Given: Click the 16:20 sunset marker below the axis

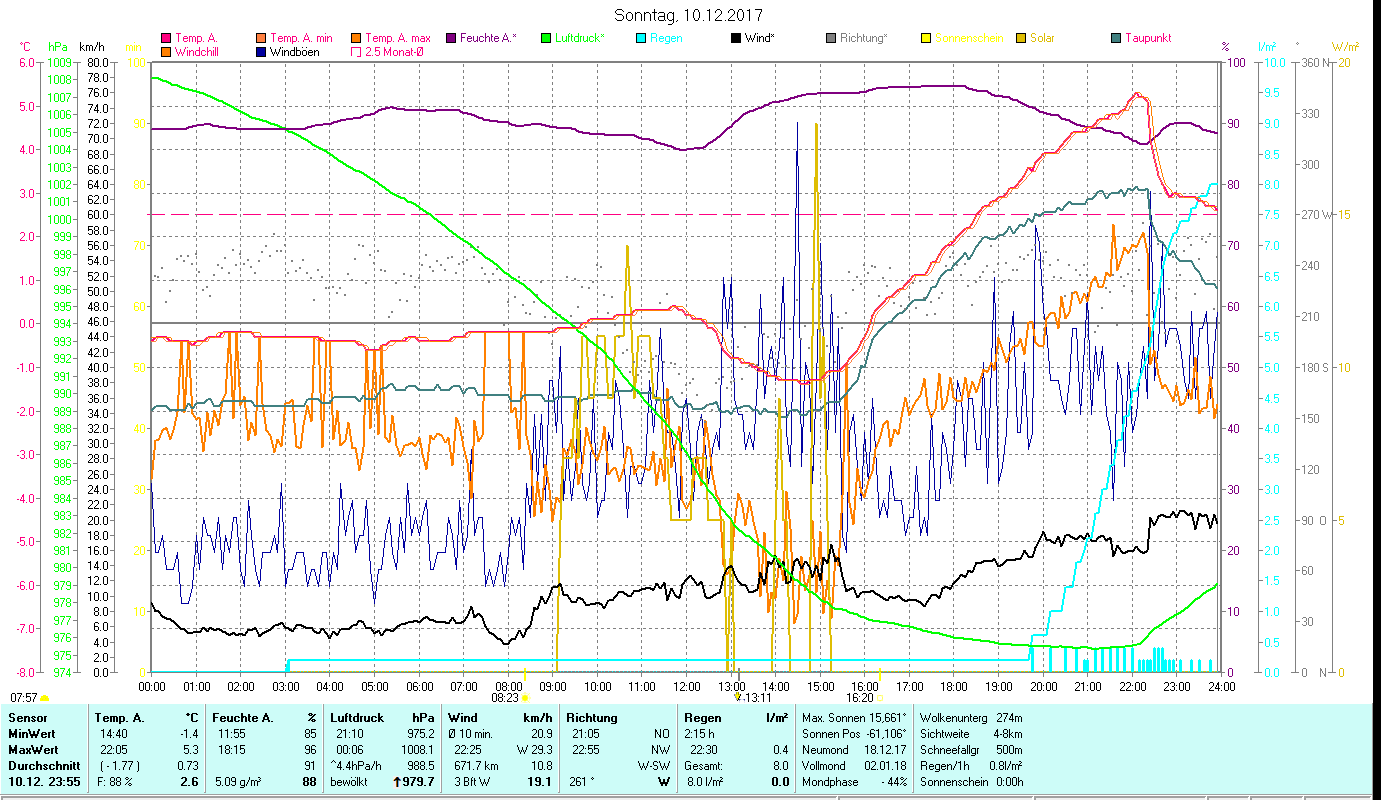Looking at the screenshot, I should pos(860,698).
